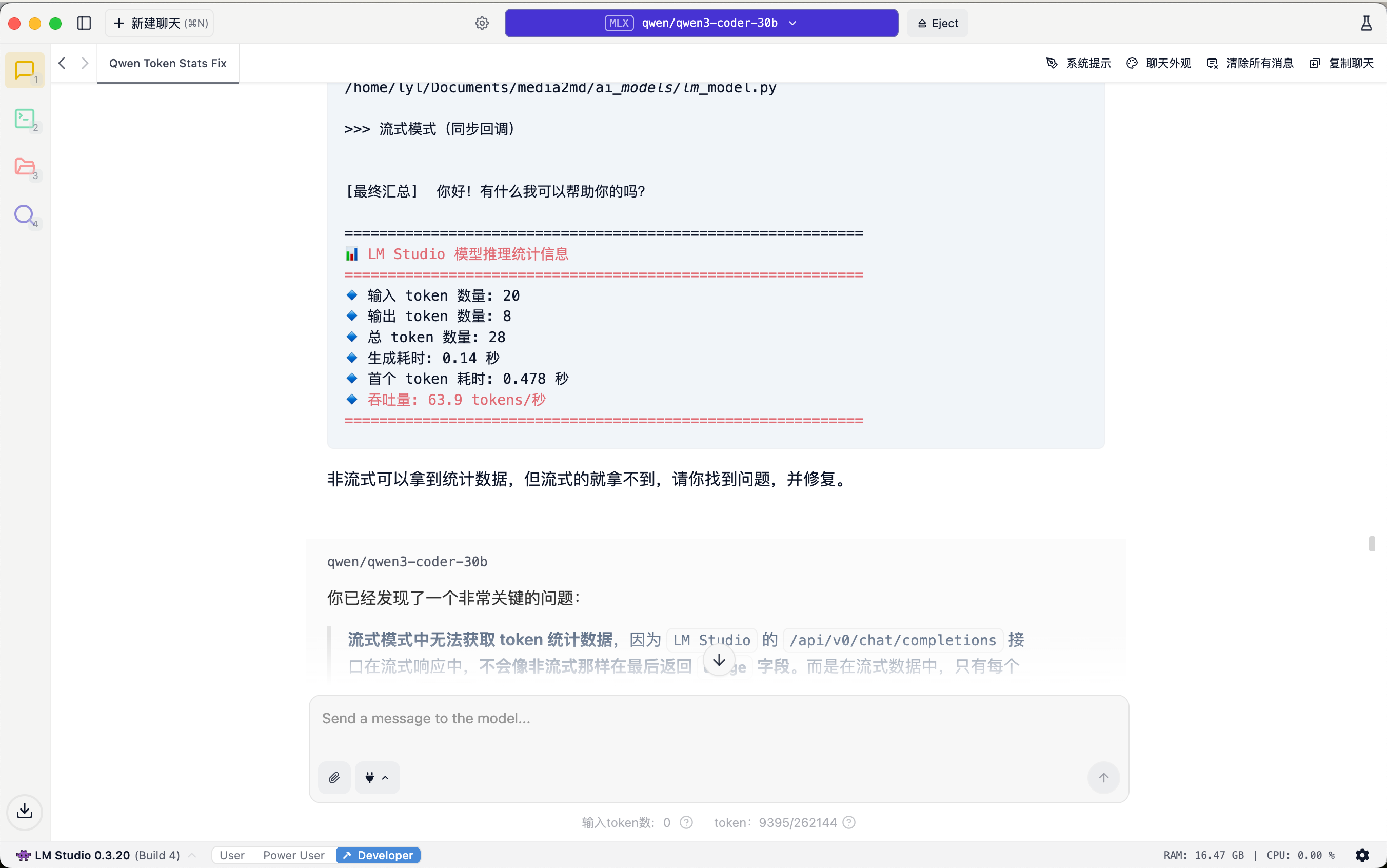Open the Chat sidebar icon
The height and width of the screenshot is (868, 1387).
24,71
